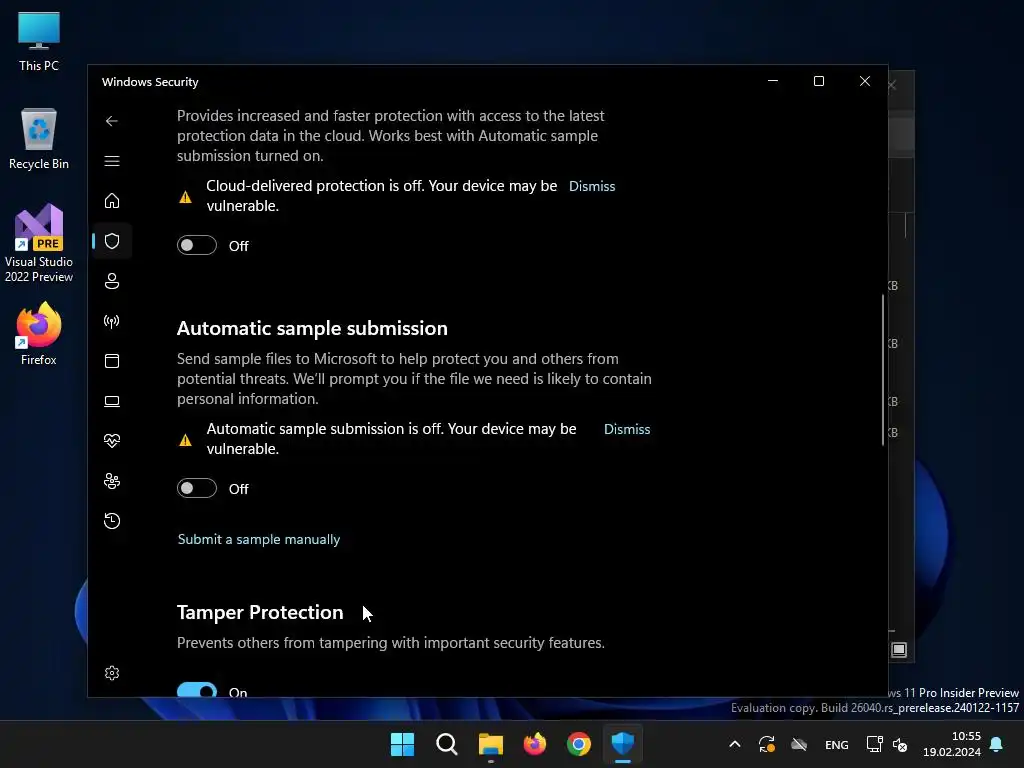Launch Google Chrome from taskbar
This screenshot has width=1024, height=768.
[x=579, y=744]
